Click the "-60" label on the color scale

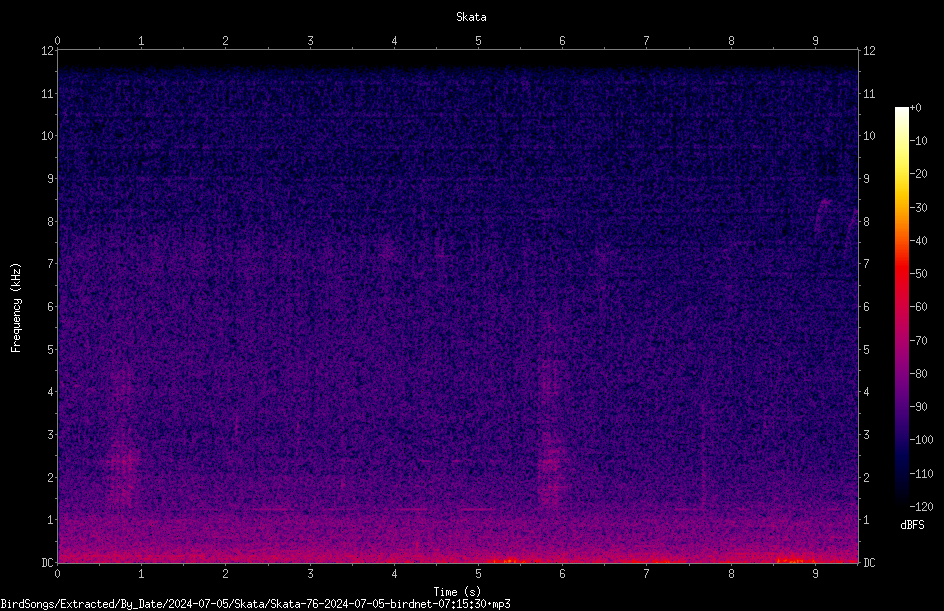pyautogui.click(x=919, y=307)
